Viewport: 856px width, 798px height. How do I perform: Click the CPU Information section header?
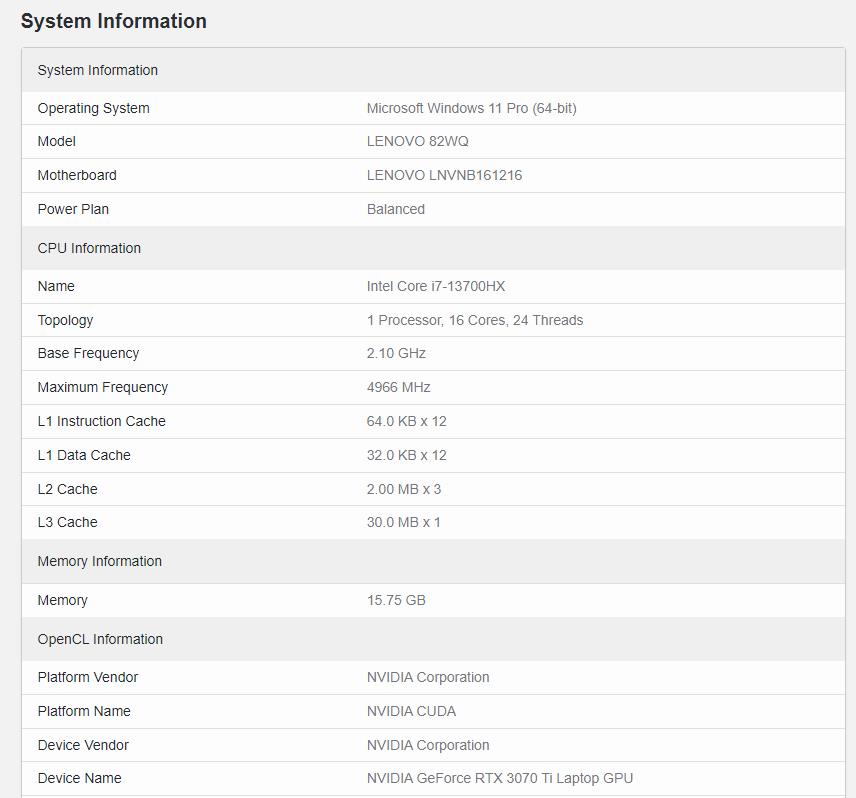[89, 248]
